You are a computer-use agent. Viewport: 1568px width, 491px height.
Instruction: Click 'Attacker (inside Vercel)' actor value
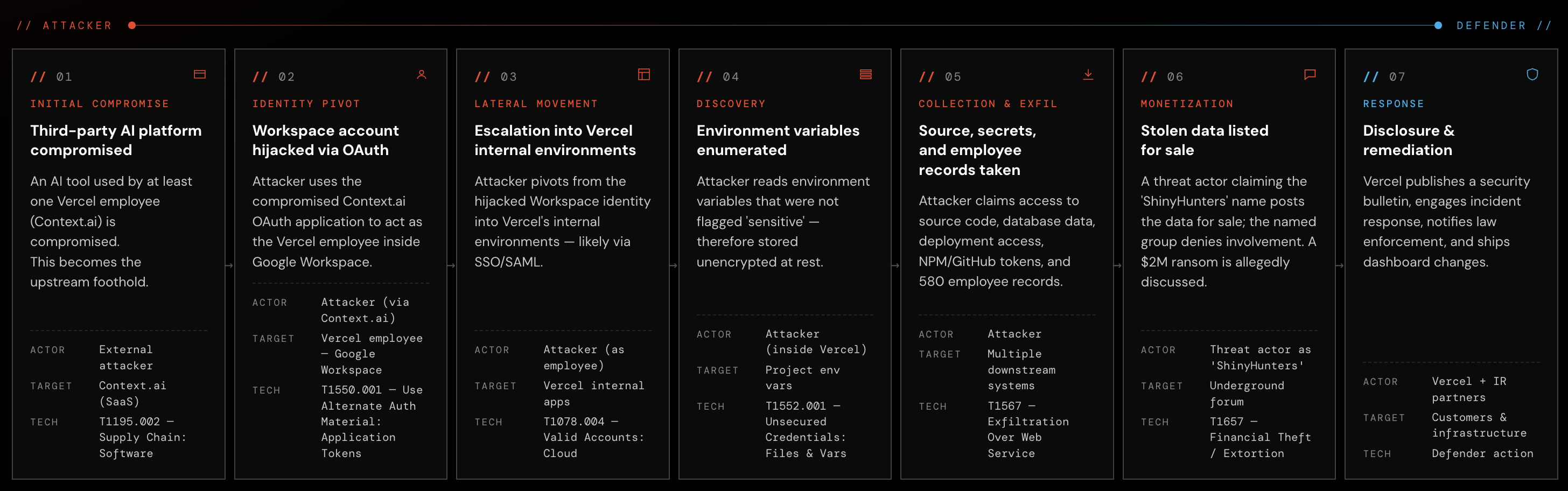(x=816, y=342)
